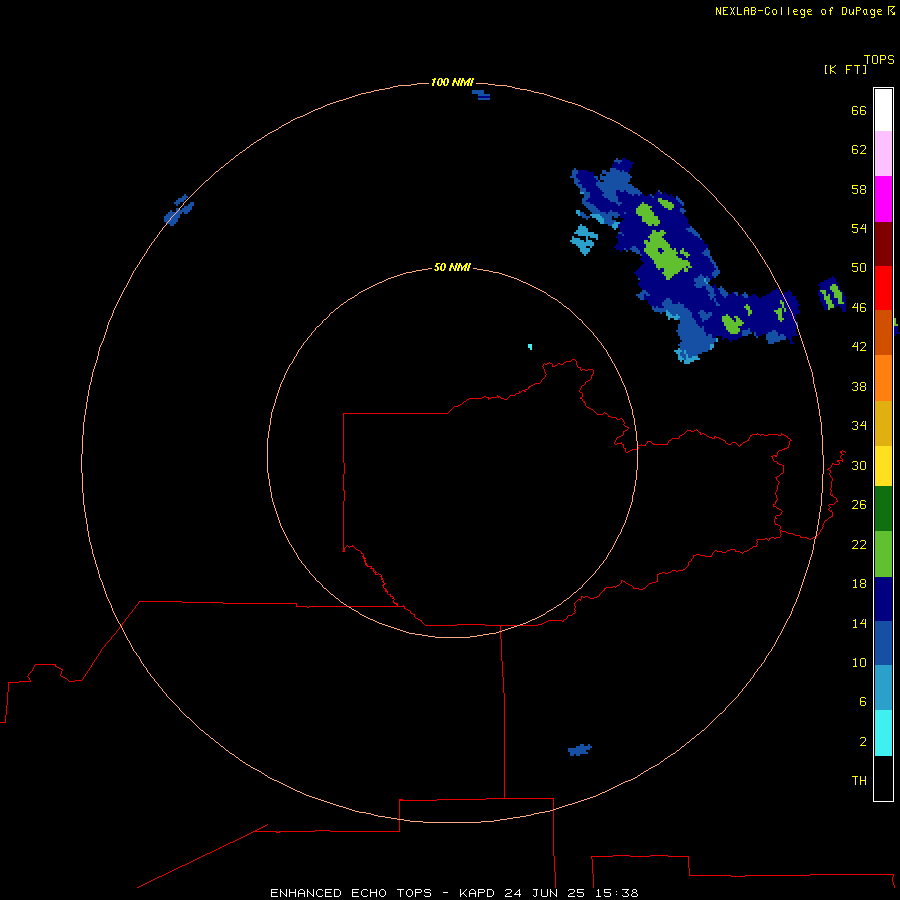Screen dimensions: 900x900
Task: Click the gold swatch near 34
Action: coord(883,423)
